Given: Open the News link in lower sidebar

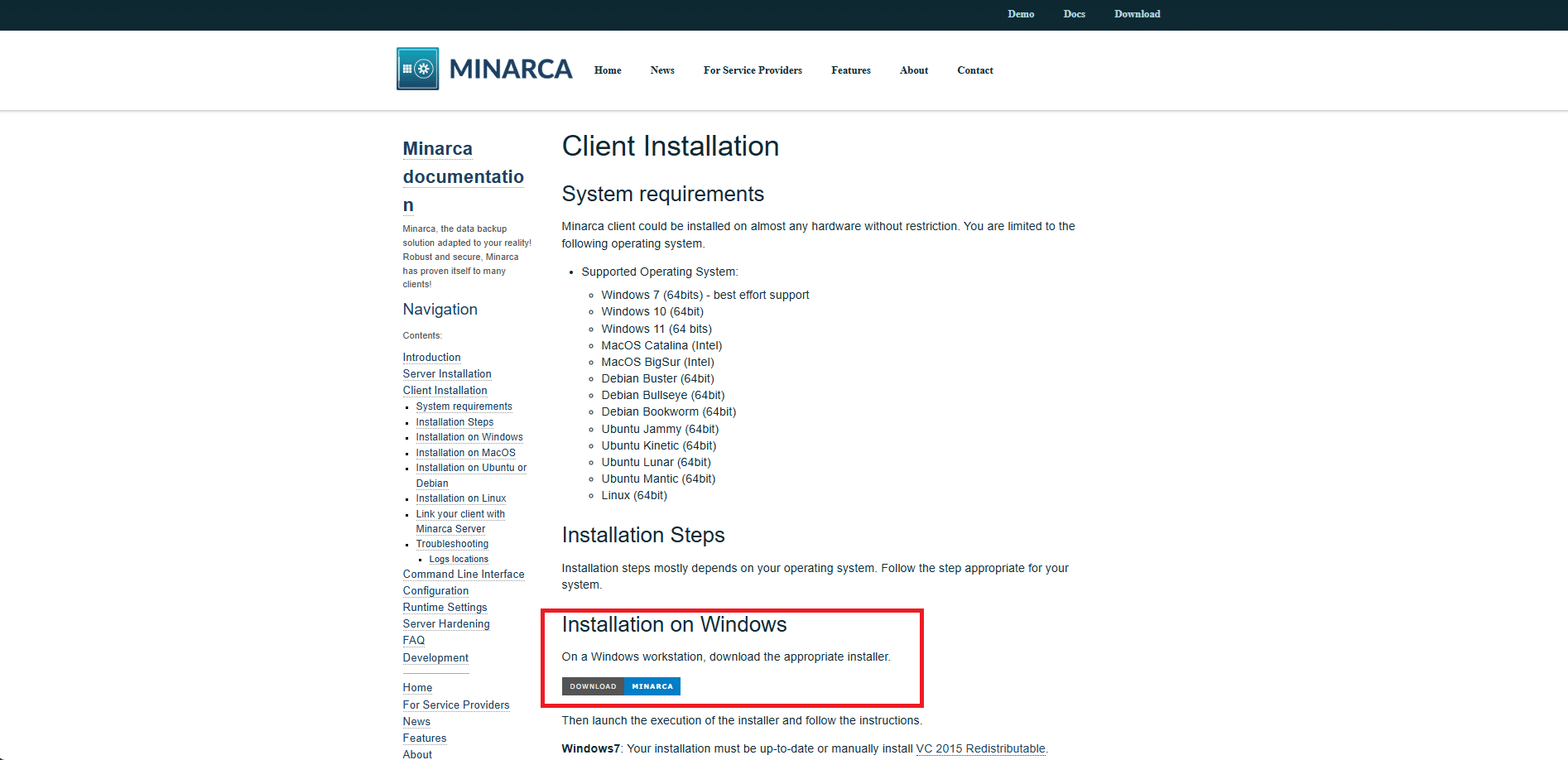Looking at the screenshot, I should pos(416,722).
